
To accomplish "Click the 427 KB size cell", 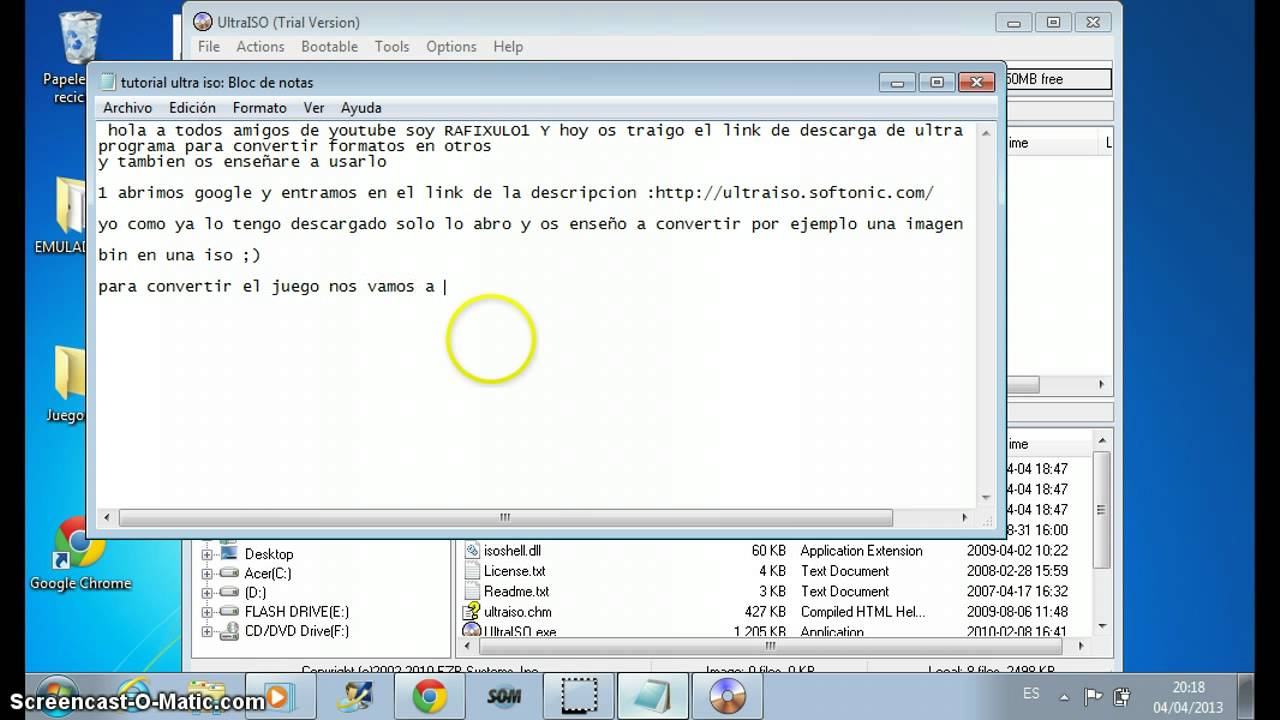I will pos(765,612).
